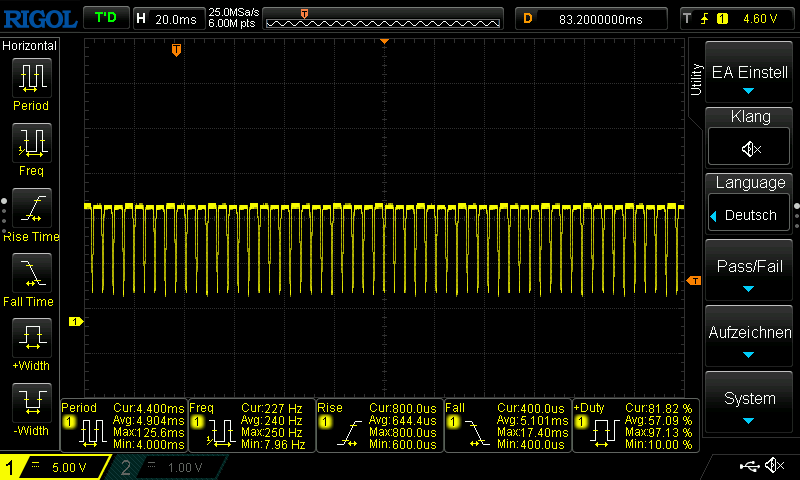Select the -Width measurement icon
Screen dimensions: 800x480
31,404
